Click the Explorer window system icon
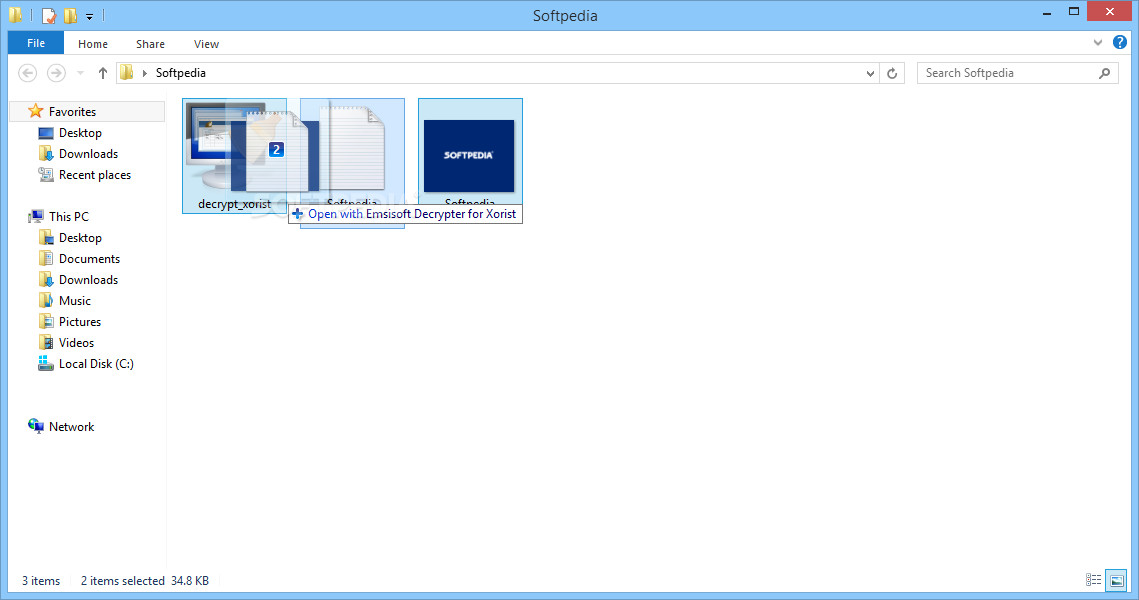 (x=16, y=15)
